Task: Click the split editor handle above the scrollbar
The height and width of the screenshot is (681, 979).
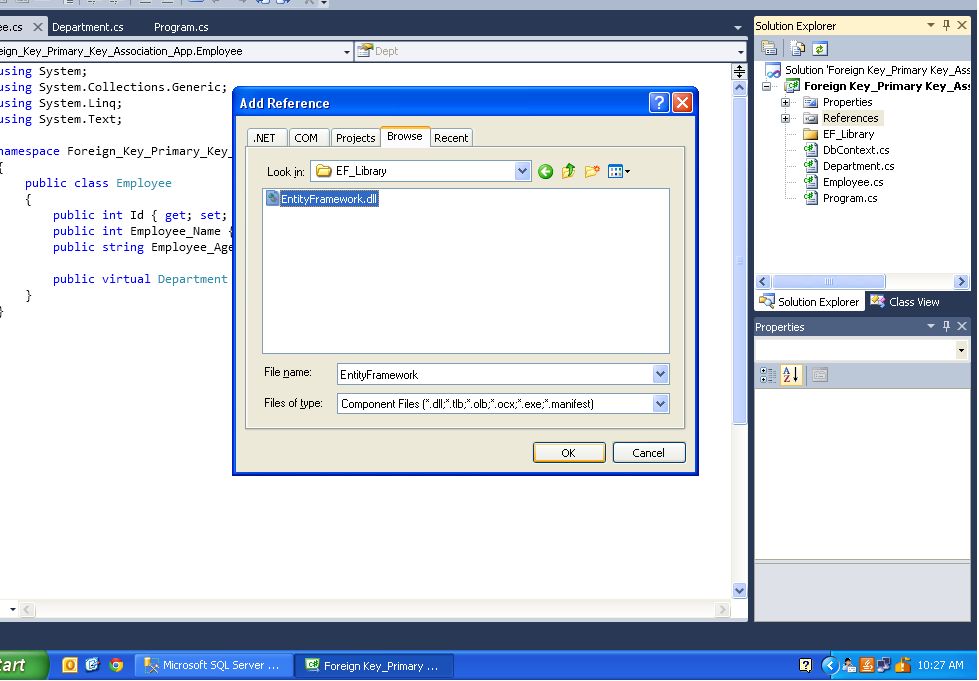Action: (739, 71)
